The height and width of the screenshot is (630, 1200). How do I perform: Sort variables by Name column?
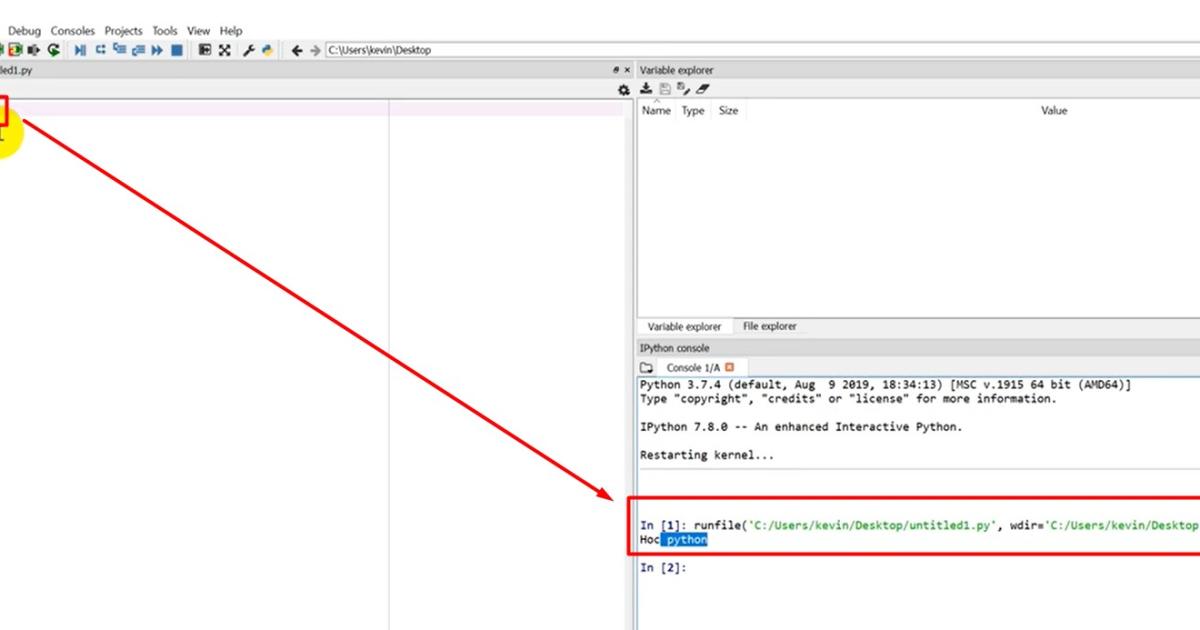coord(656,111)
